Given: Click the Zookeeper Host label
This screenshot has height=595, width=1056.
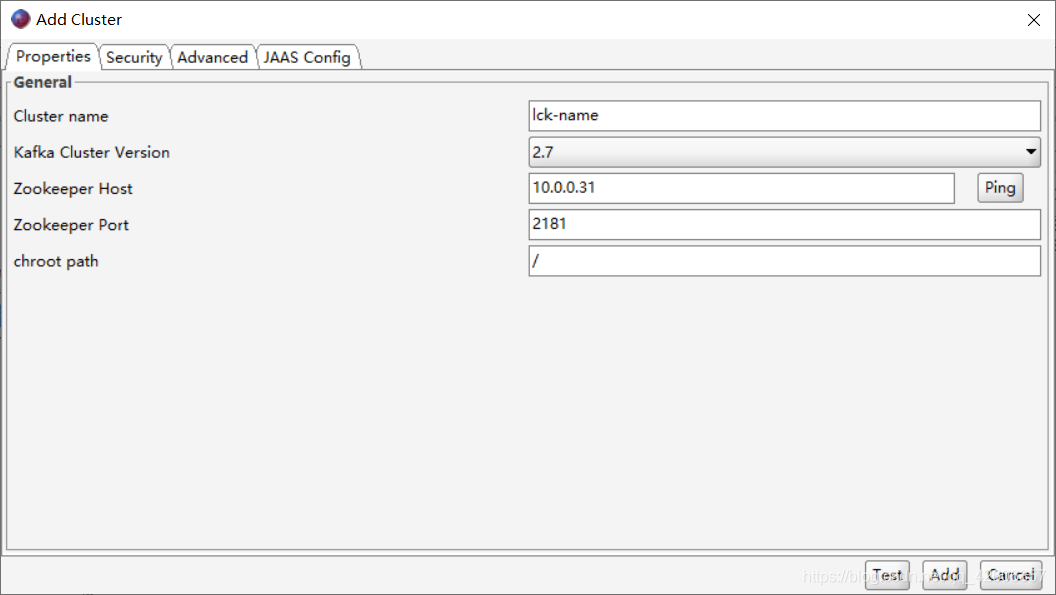Looking at the screenshot, I should [x=73, y=189].
